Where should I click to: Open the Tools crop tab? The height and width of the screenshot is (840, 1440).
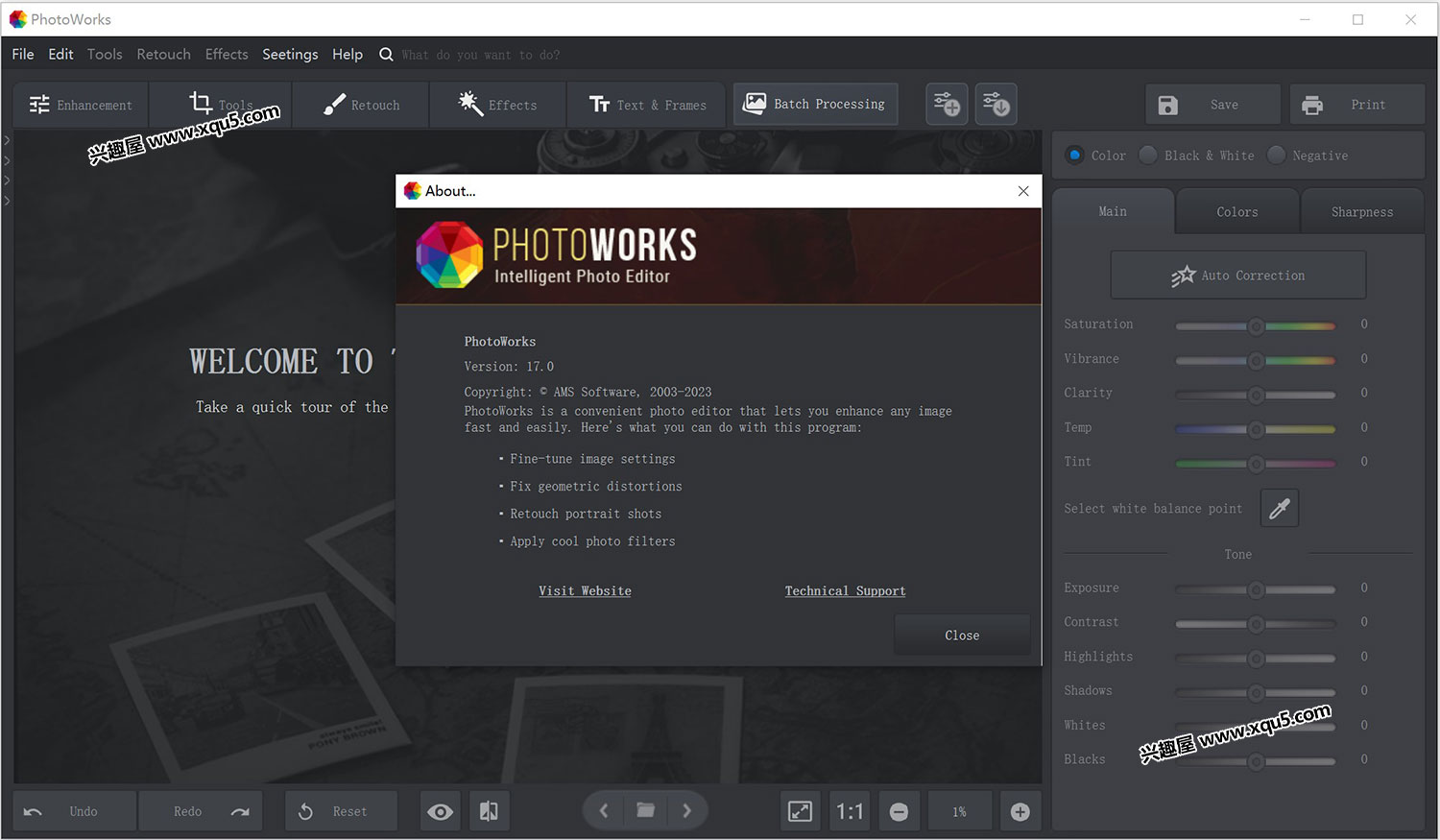[222, 105]
